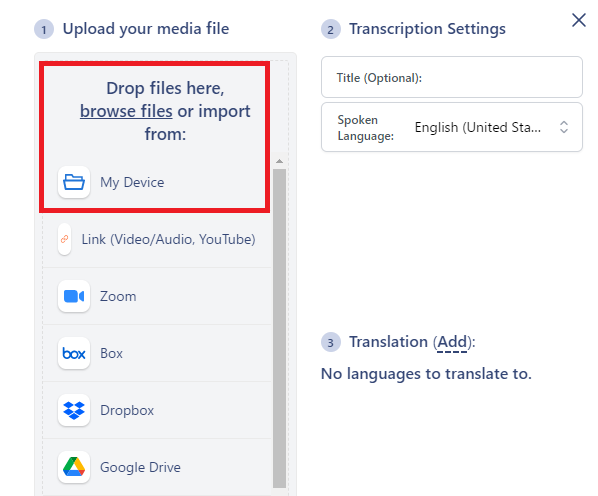The width and height of the screenshot is (598, 496).
Task: Close the upload dialog with X
Action: (x=579, y=20)
